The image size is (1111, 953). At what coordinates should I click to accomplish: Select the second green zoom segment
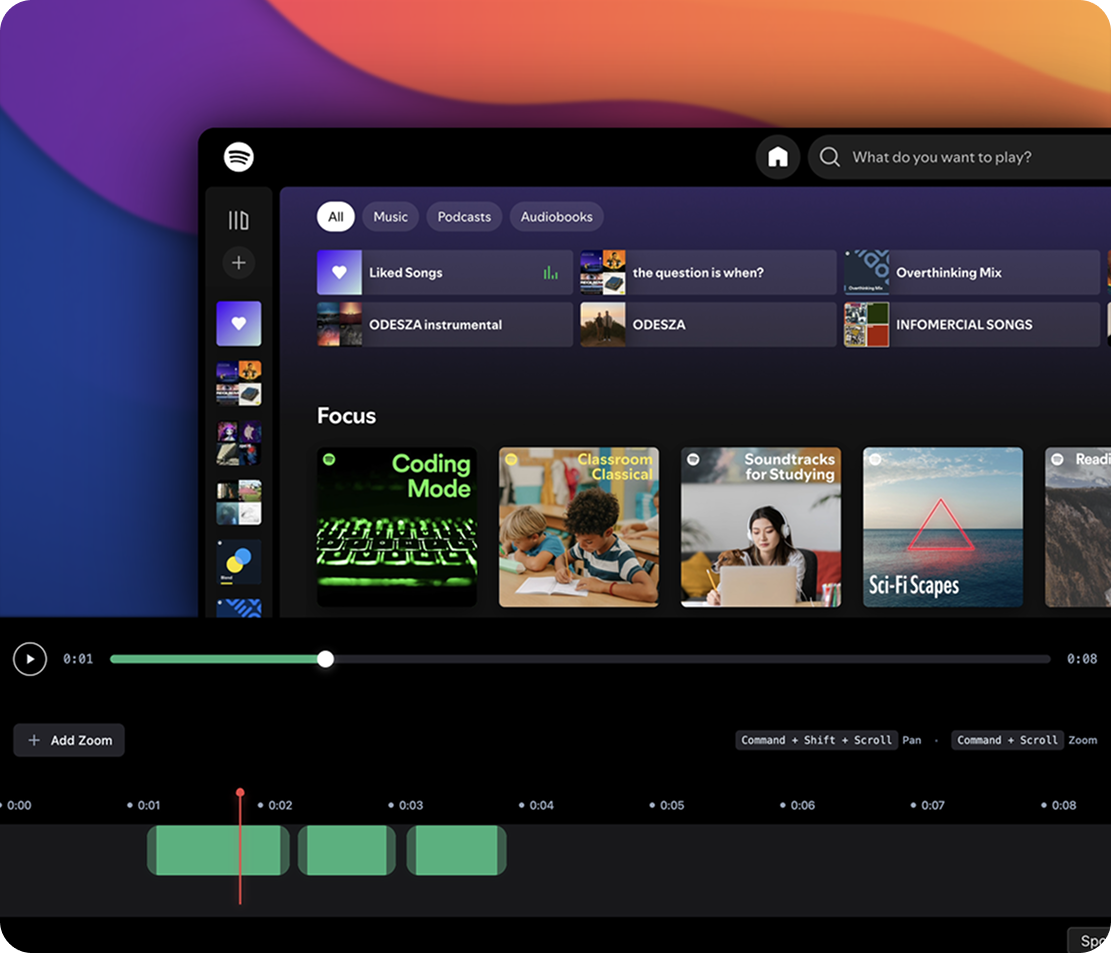[x=346, y=850]
